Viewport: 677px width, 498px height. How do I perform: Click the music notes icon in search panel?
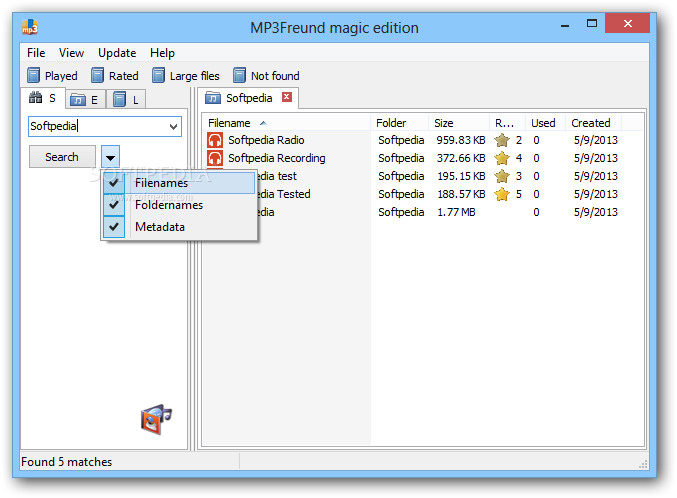click(x=156, y=419)
